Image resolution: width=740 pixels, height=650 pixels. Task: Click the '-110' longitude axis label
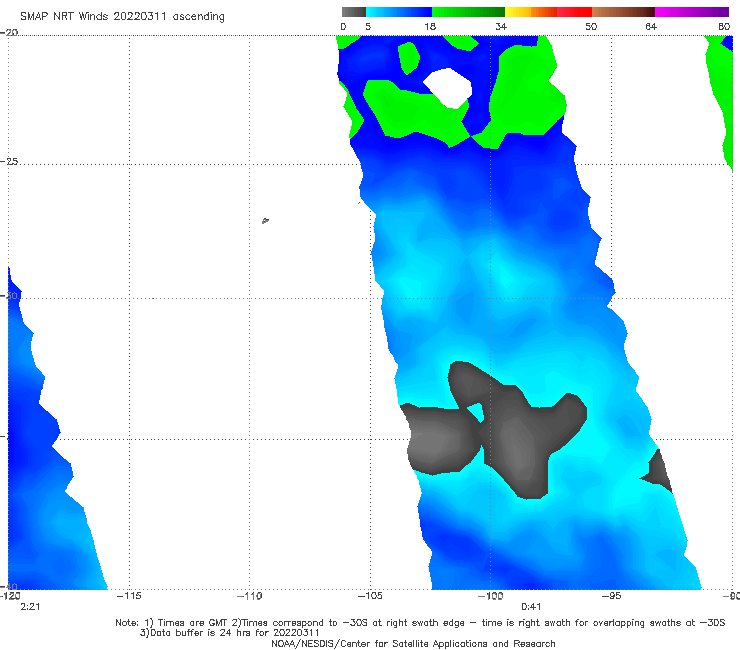pyautogui.click(x=250, y=596)
